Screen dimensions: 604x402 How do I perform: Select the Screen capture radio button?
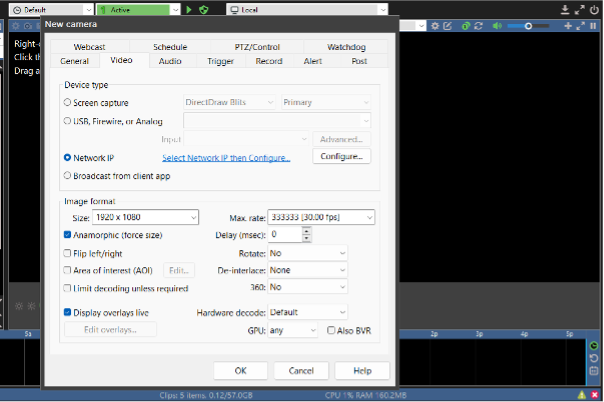coord(67,102)
